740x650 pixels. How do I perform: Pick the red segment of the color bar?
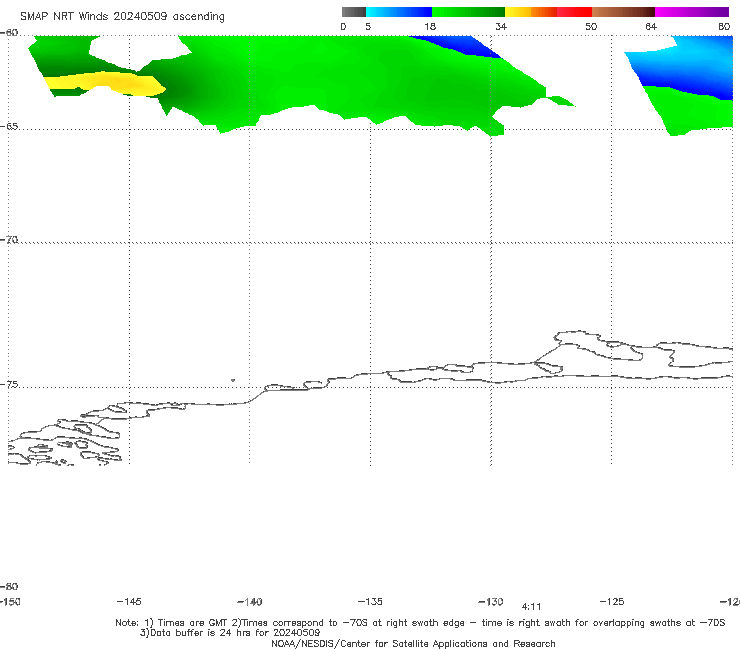coord(574,12)
